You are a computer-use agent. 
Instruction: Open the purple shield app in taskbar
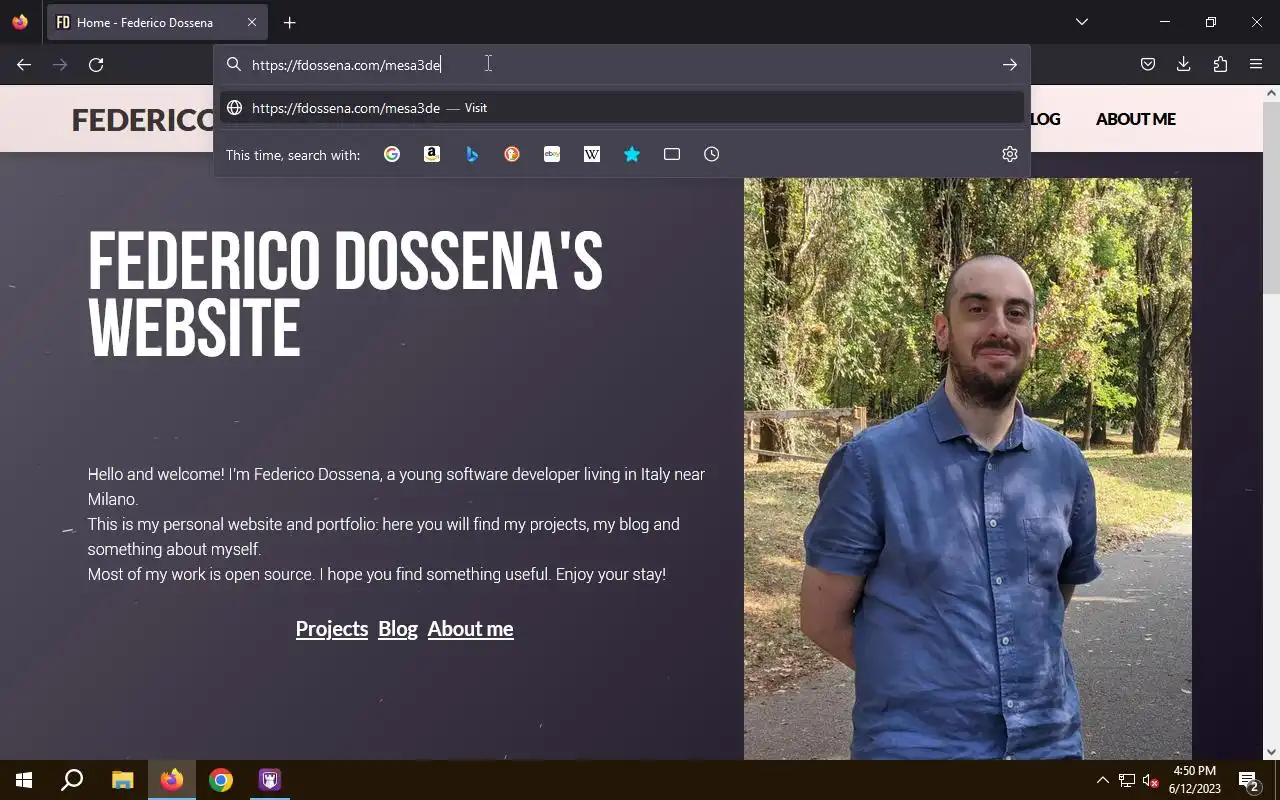click(x=270, y=780)
